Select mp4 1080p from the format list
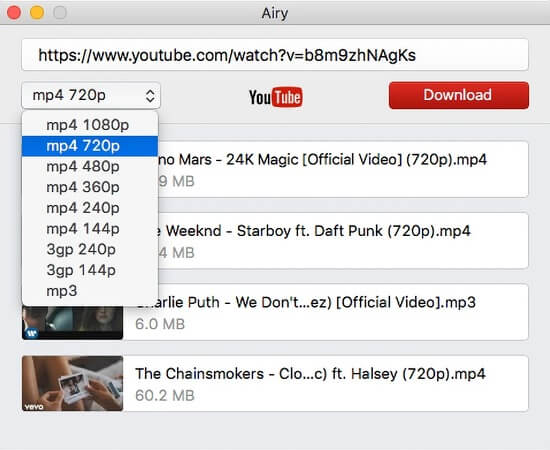This screenshot has width=550, height=450. pyautogui.click(x=90, y=125)
